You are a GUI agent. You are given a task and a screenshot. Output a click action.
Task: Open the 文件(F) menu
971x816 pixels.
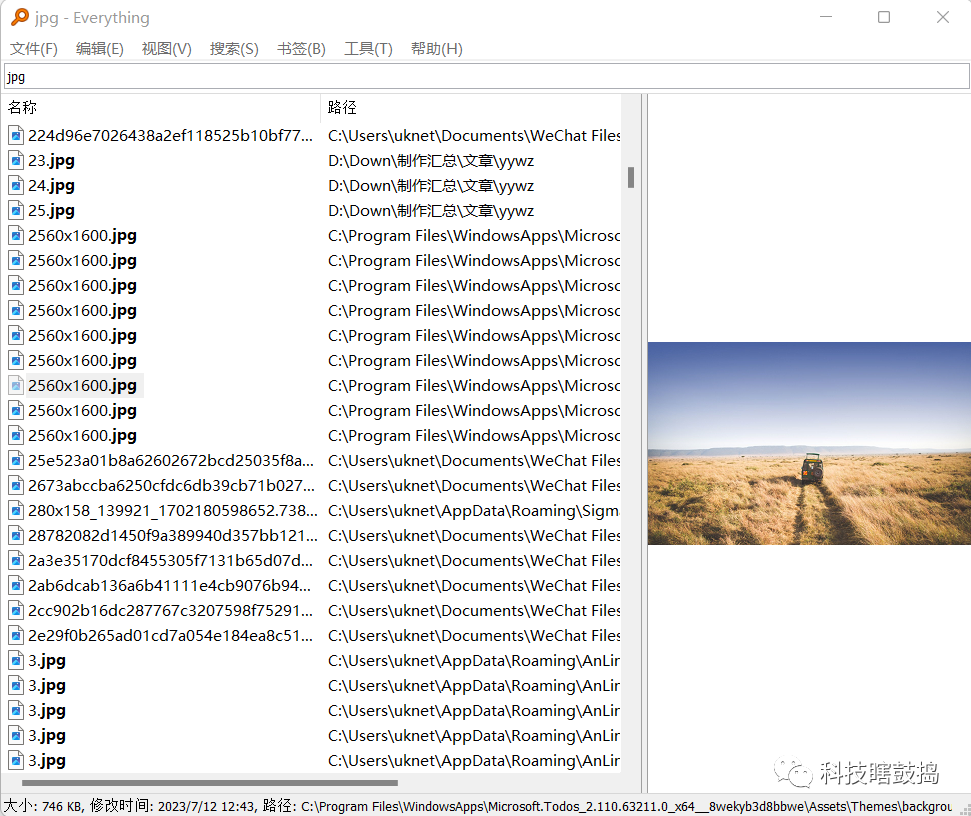point(33,49)
